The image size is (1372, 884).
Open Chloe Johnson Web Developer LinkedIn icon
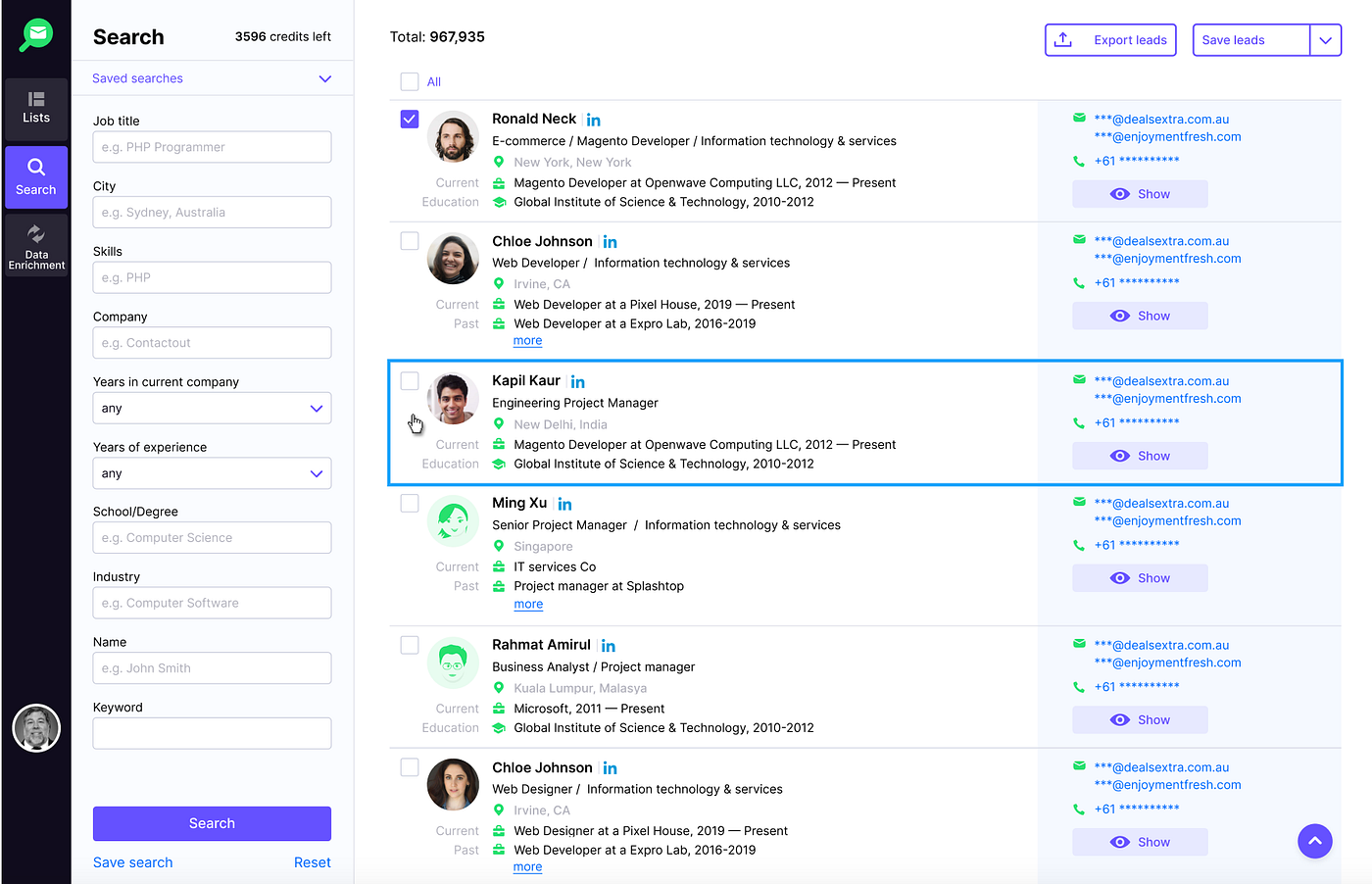pos(611,242)
